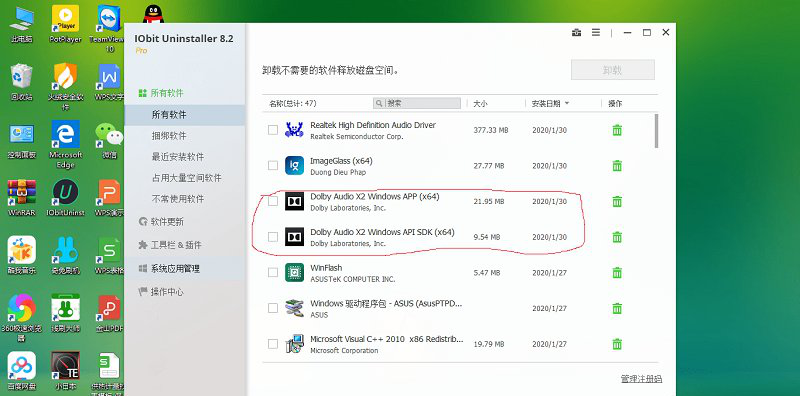Open WinRAR desktop icon

coord(22,197)
